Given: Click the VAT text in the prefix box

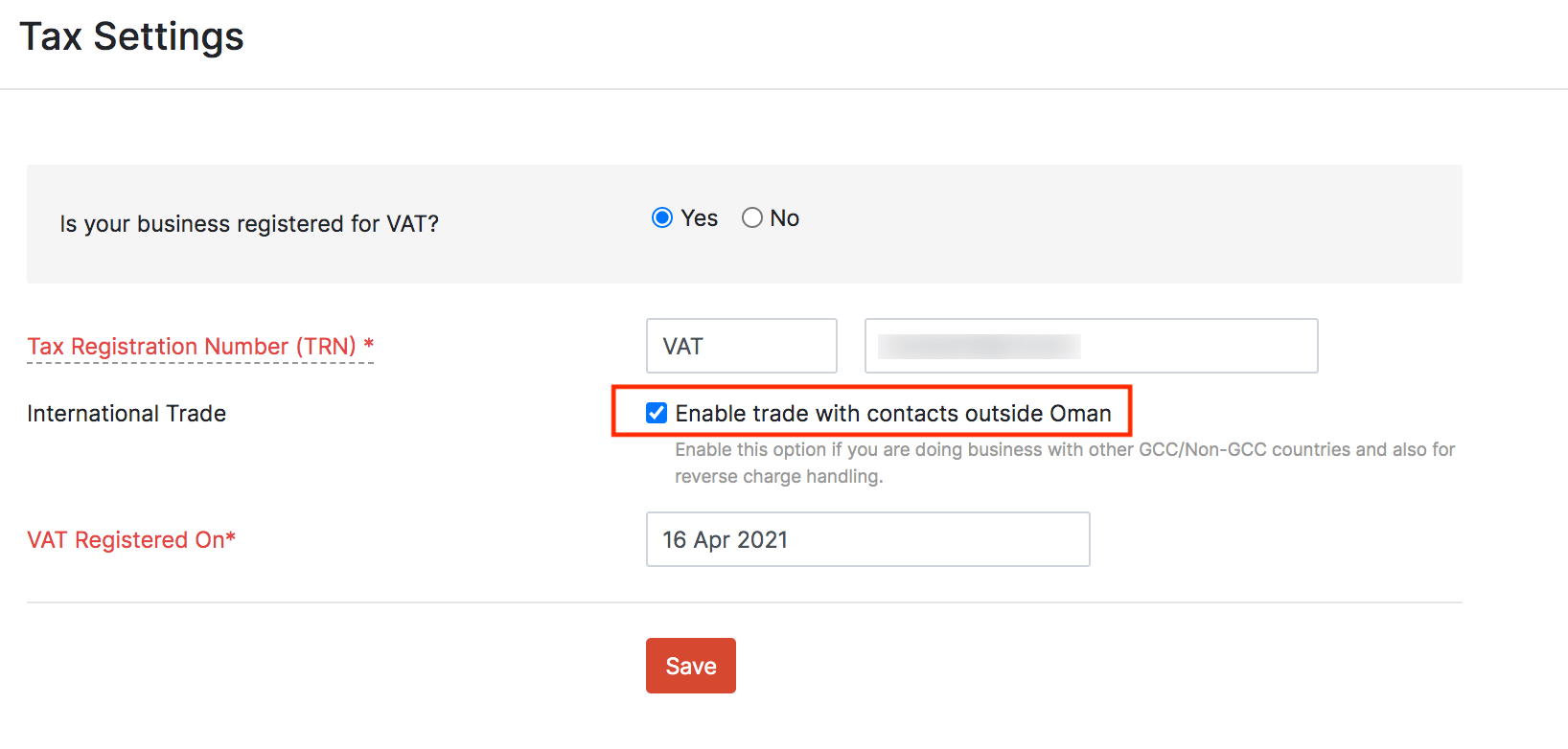Looking at the screenshot, I should point(682,347).
